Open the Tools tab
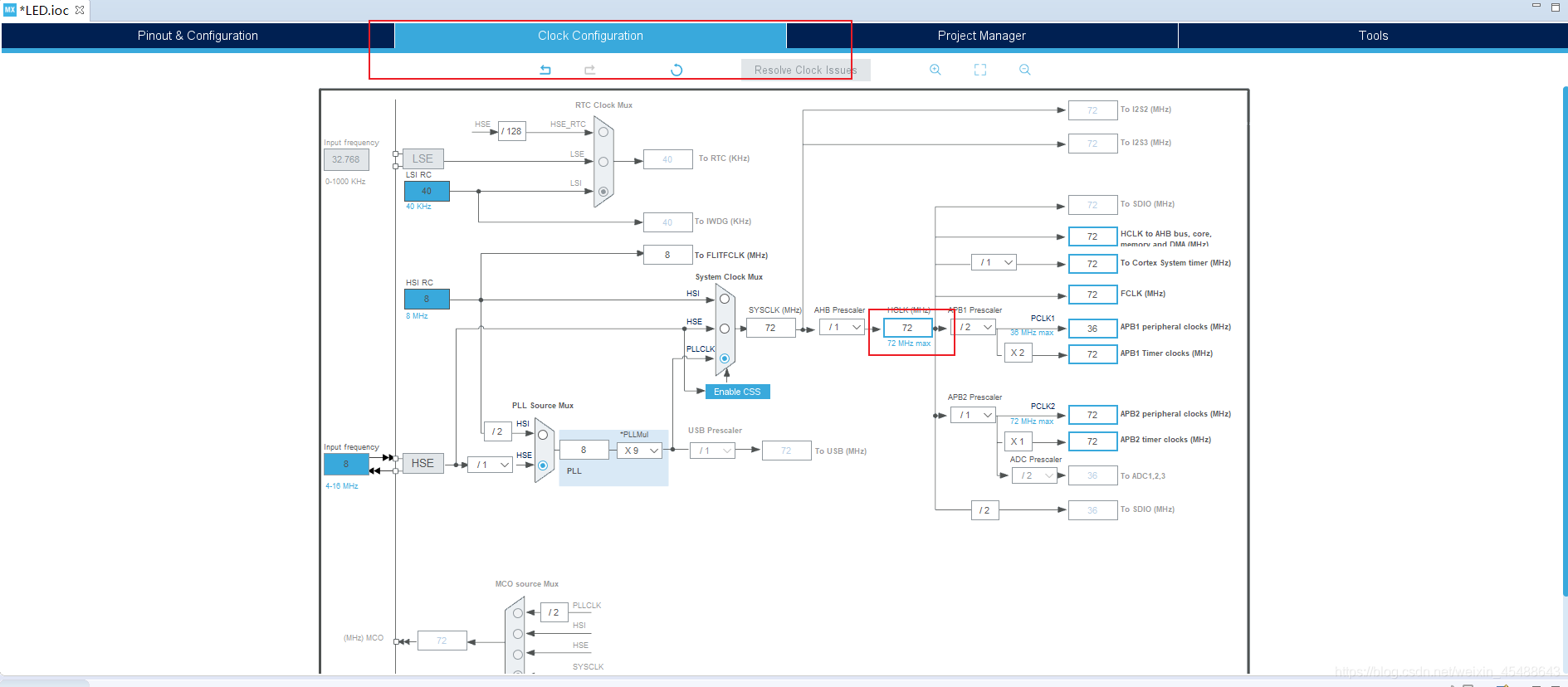This screenshot has height=687, width=1568. pos(1373,36)
